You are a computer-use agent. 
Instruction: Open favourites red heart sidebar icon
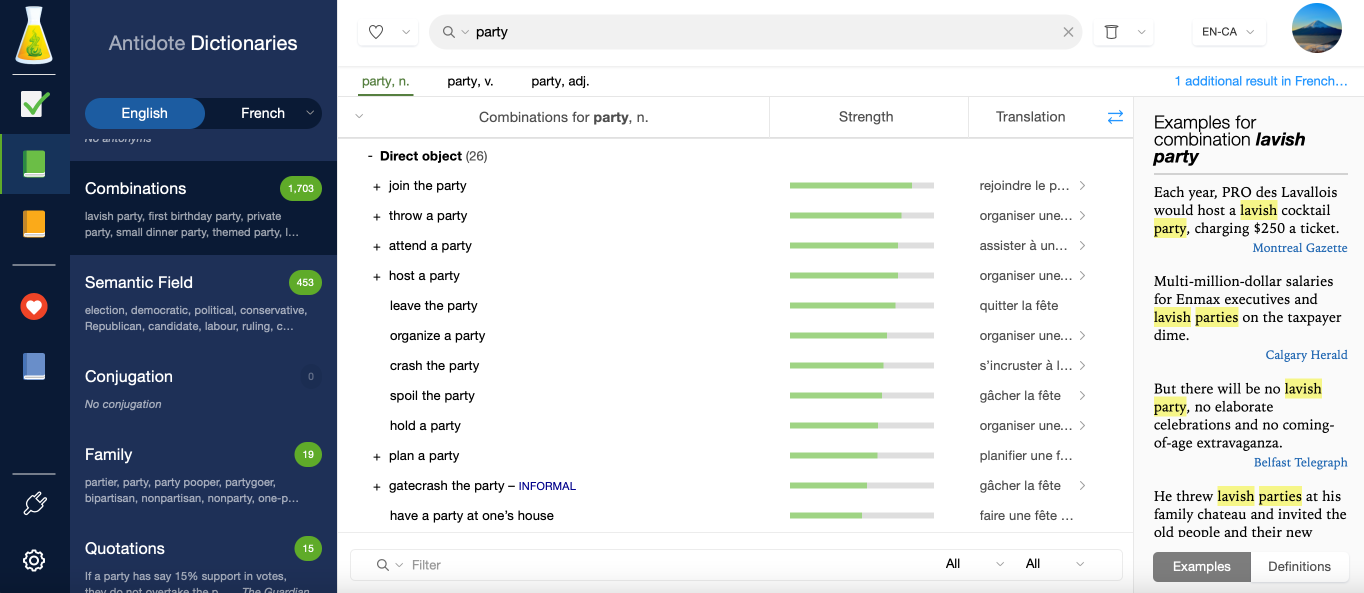[x=34, y=307]
